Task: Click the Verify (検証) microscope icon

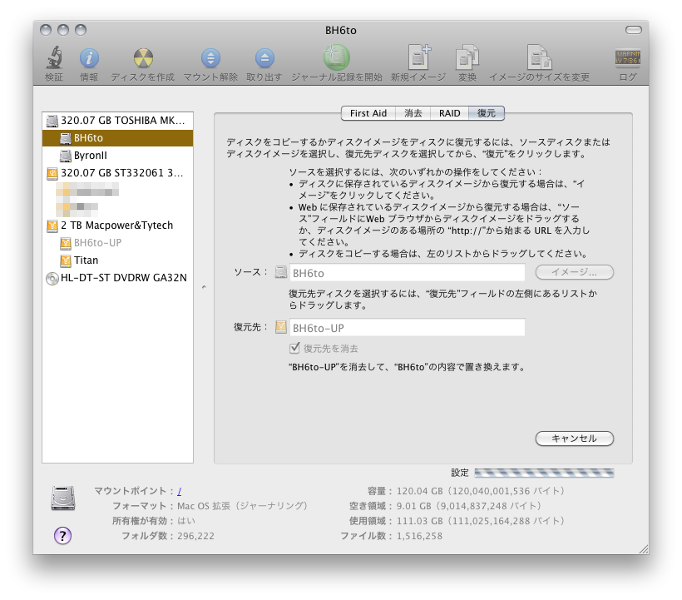Action: [x=54, y=58]
